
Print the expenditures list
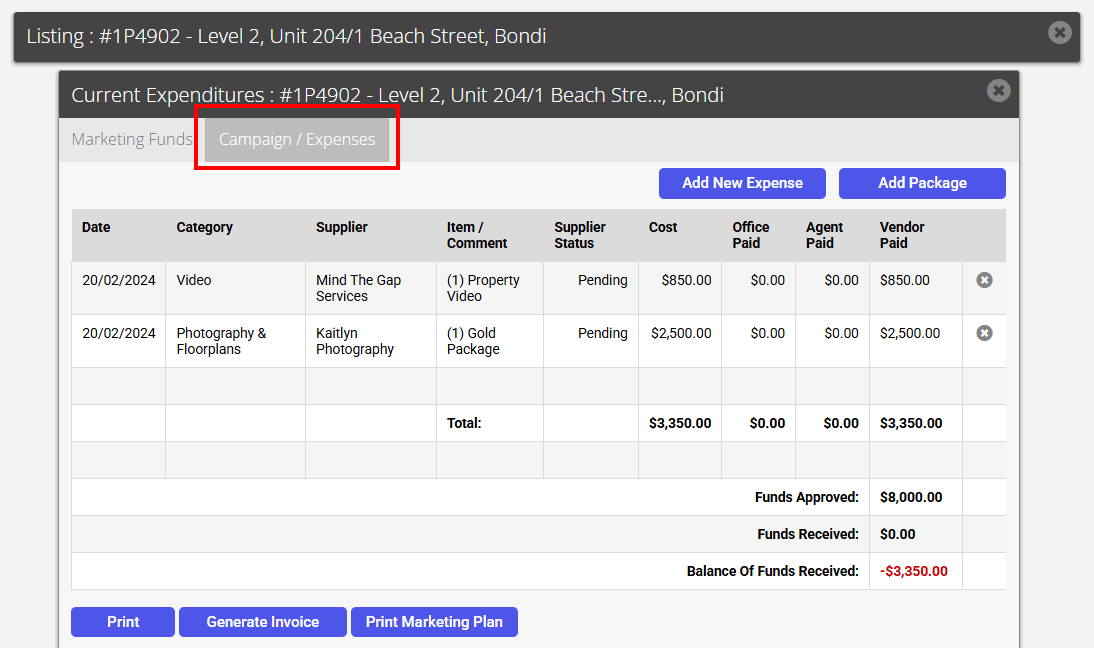click(123, 622)
